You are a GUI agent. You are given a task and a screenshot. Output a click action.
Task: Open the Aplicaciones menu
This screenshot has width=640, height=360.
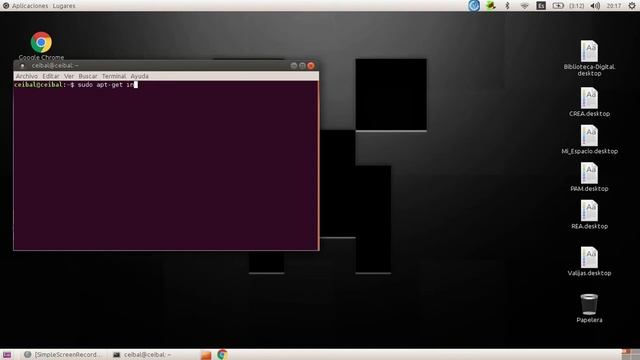30,6
